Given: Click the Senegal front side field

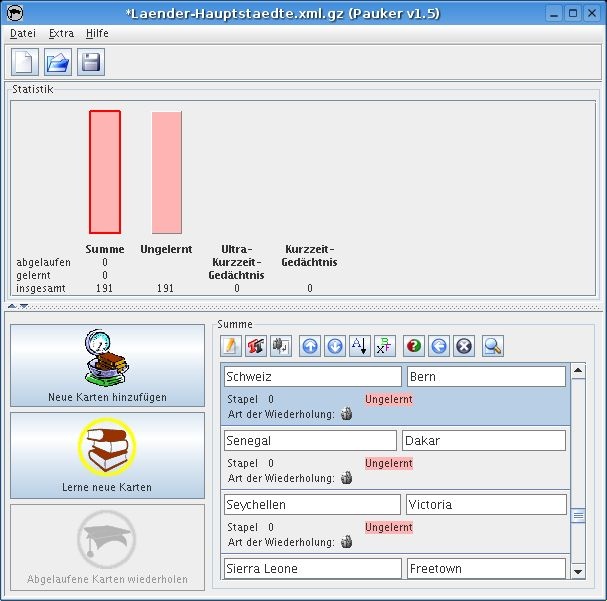Looking at the screenshot, I should [x=310, y=440].
